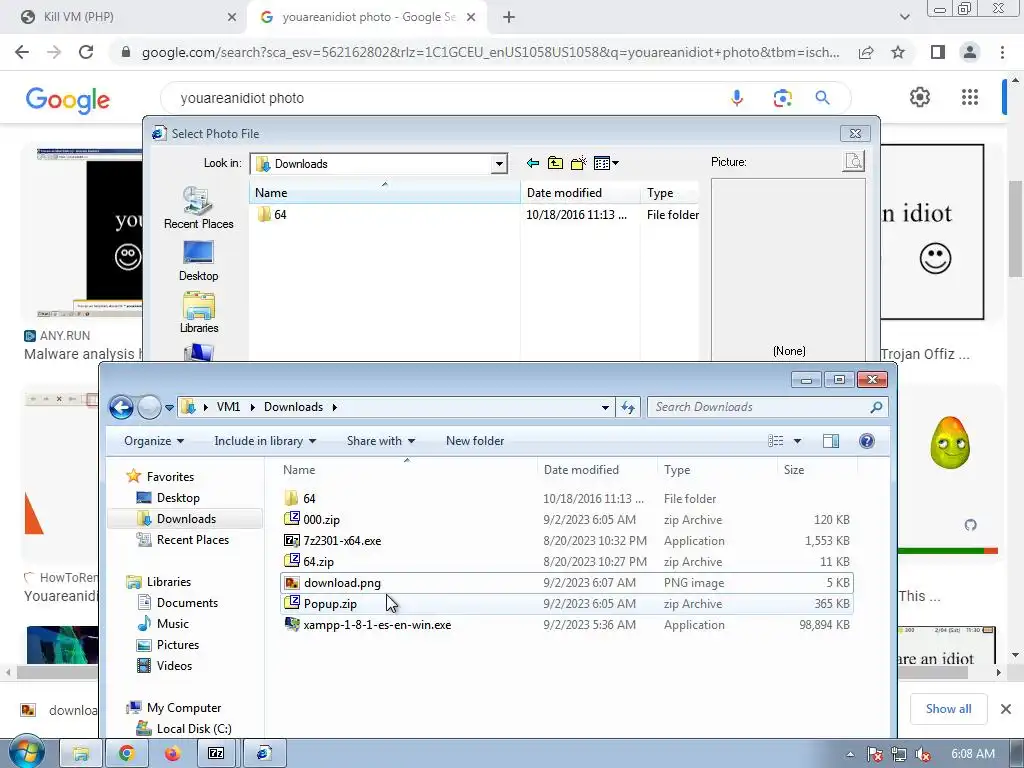This screenshot has height=768, width=1024.
Task: Click the volume icon in system tray
Action: 923,754
